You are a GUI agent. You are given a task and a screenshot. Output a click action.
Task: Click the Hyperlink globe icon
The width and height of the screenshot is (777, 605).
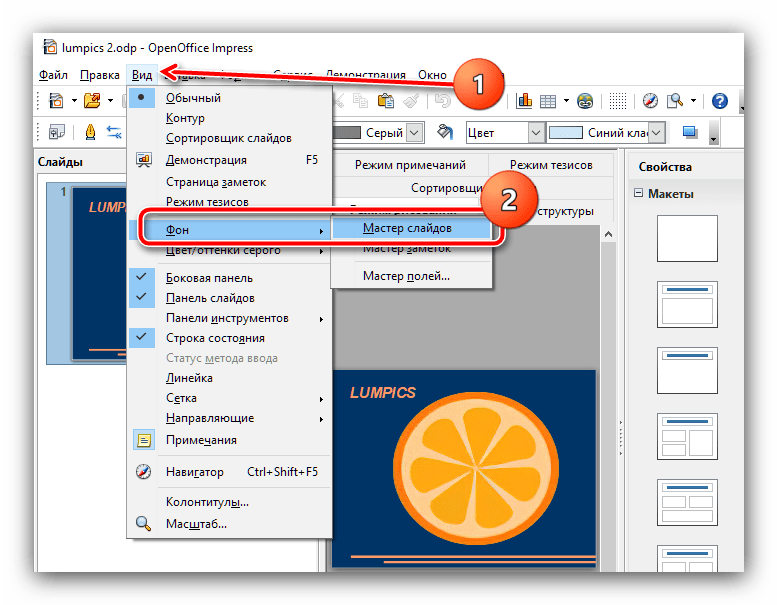click(585, 101)
